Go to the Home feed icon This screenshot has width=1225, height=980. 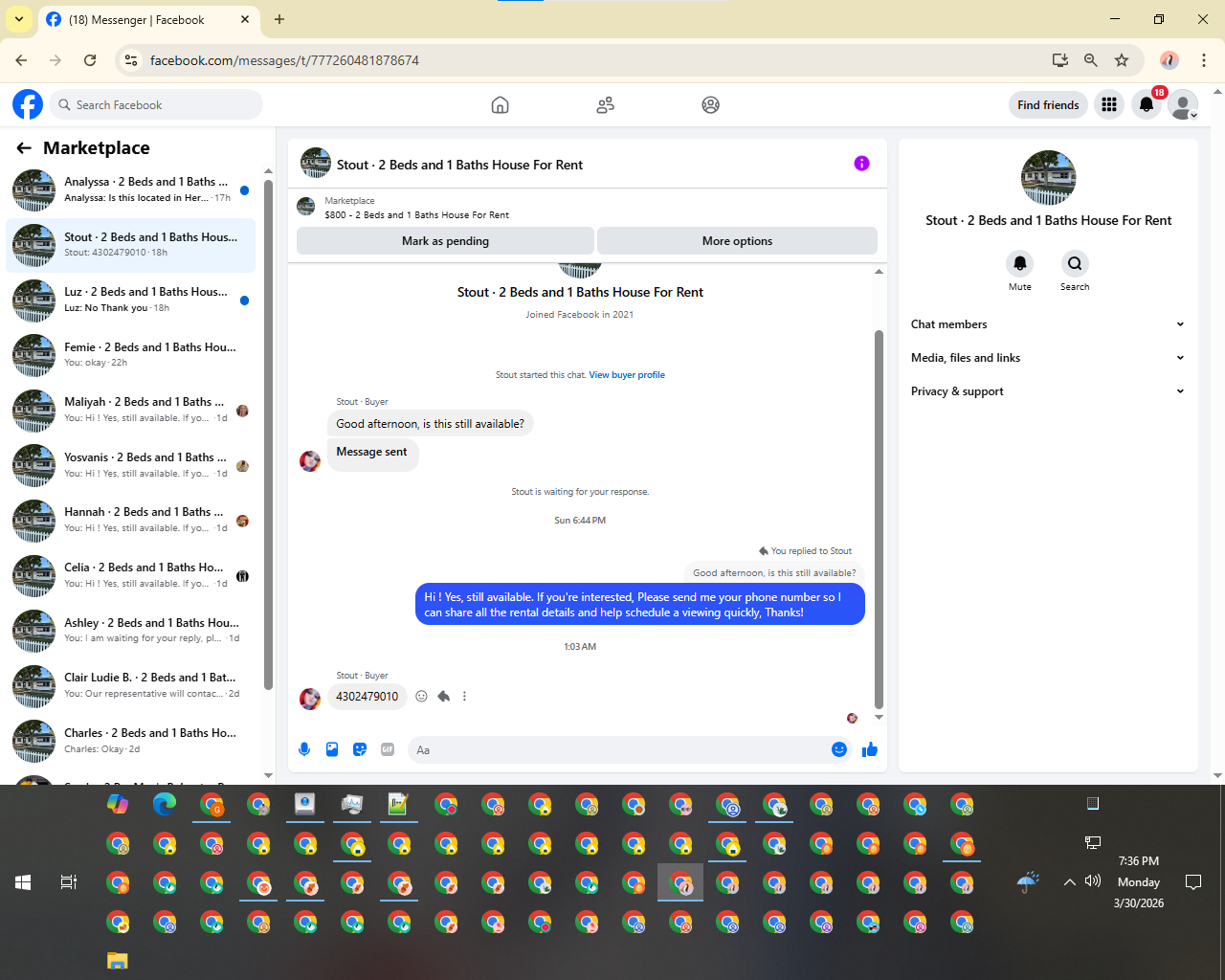click(x=500, y=105)
